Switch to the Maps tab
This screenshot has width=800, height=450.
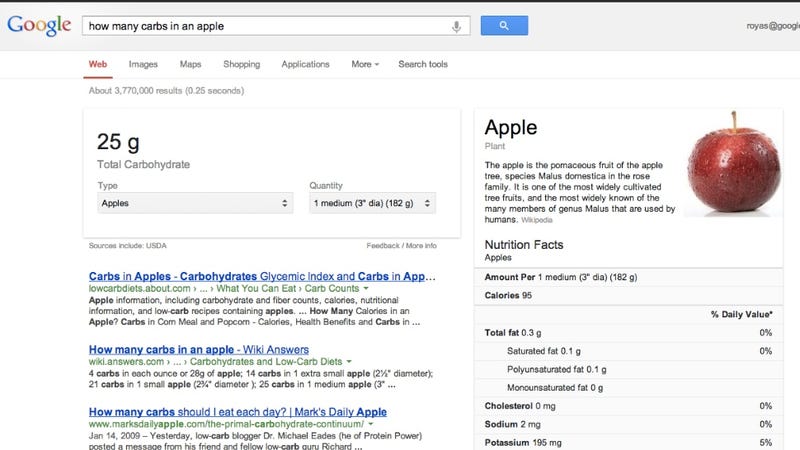[190, 64]
